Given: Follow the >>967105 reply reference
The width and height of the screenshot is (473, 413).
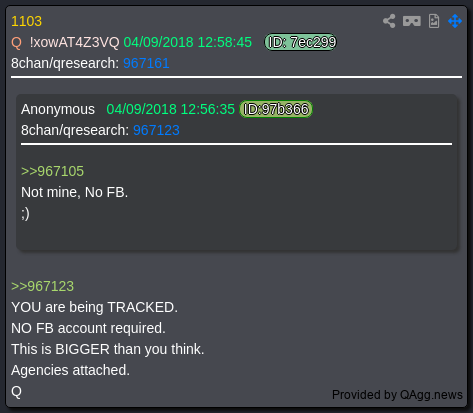Looking at the screenshot, I should coord(52,171).
